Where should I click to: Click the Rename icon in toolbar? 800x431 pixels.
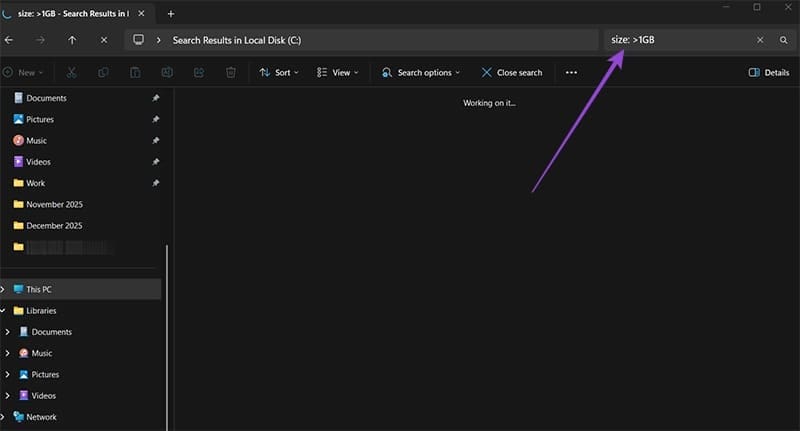pos(167,73)
